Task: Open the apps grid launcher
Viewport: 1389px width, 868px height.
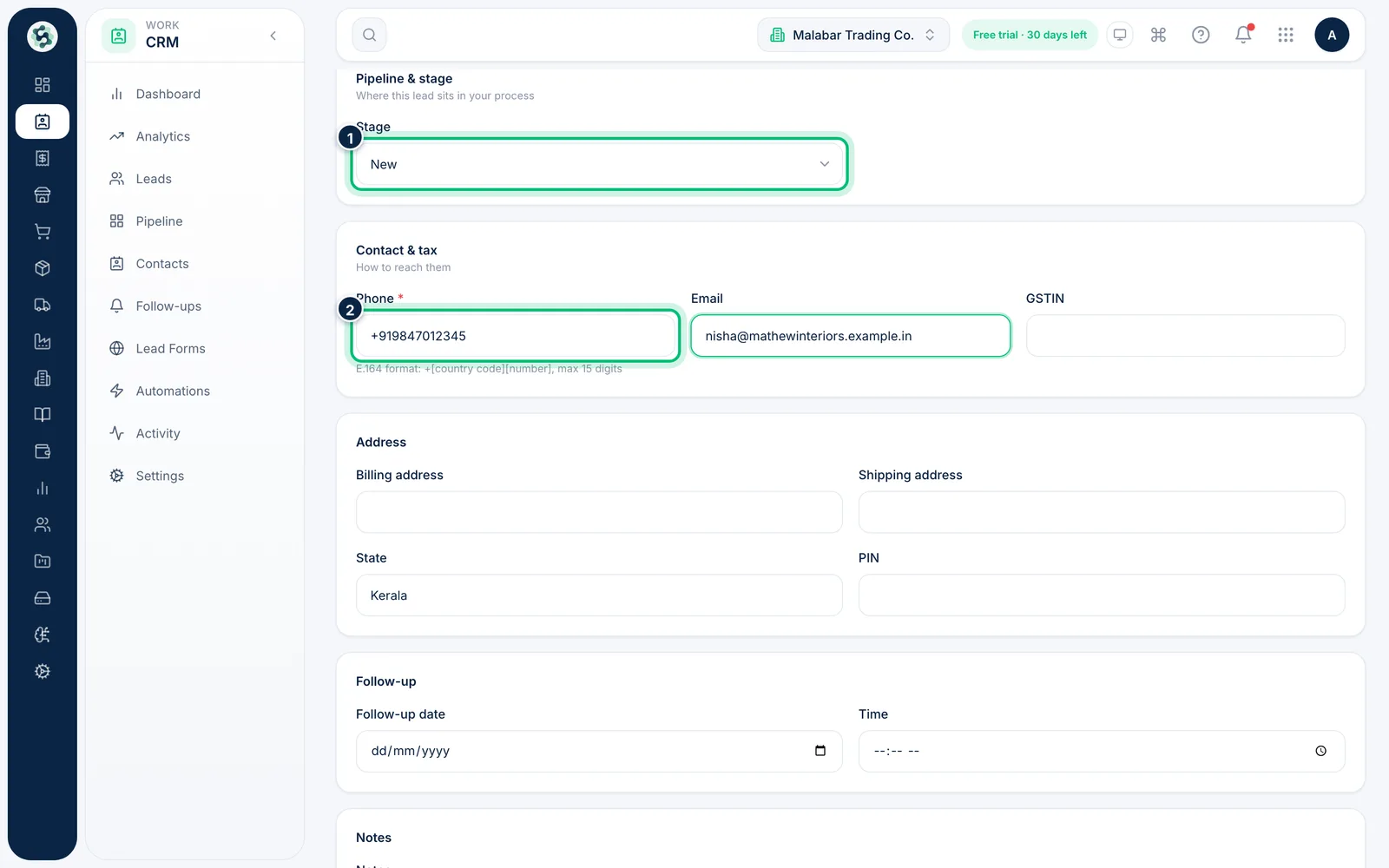Action: [1286, 35]
